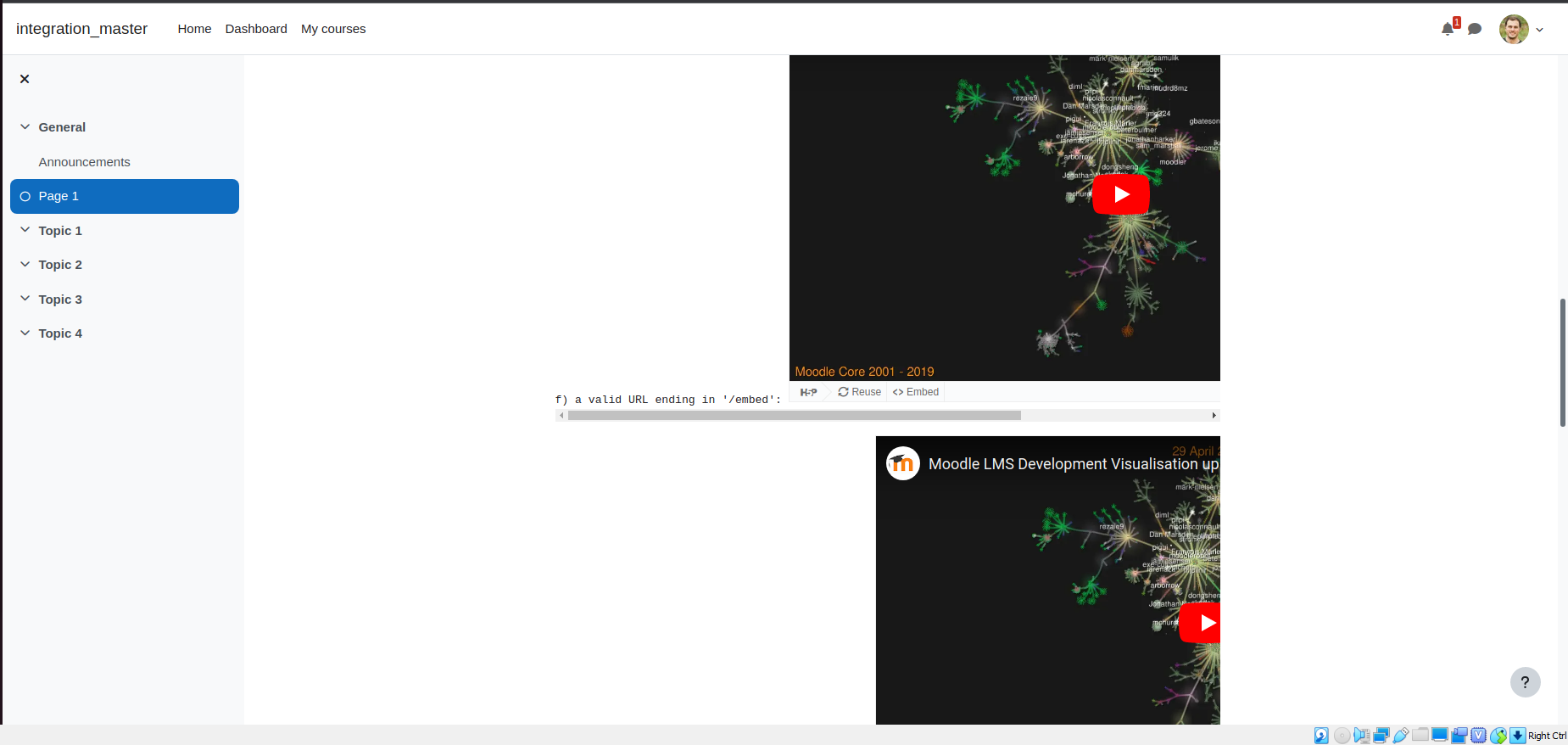This screenshot has height=745, width=1568.
Task: Click the VirtualBox network status icon
Action: (1381, 736)
